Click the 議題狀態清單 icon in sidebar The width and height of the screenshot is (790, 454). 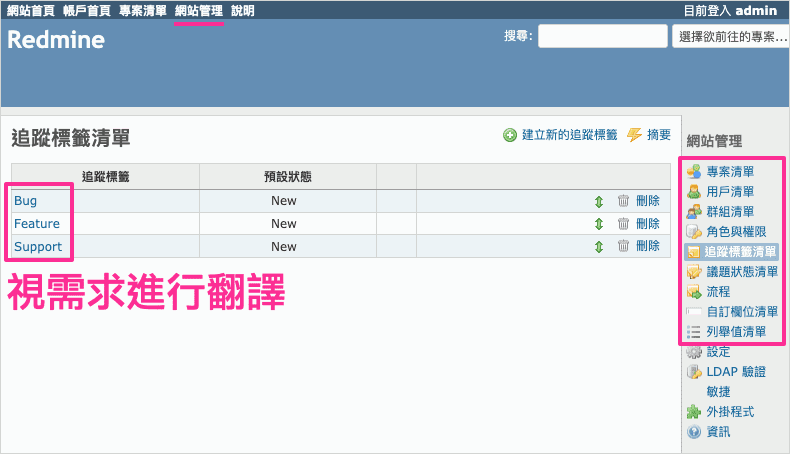pos(694,272)
